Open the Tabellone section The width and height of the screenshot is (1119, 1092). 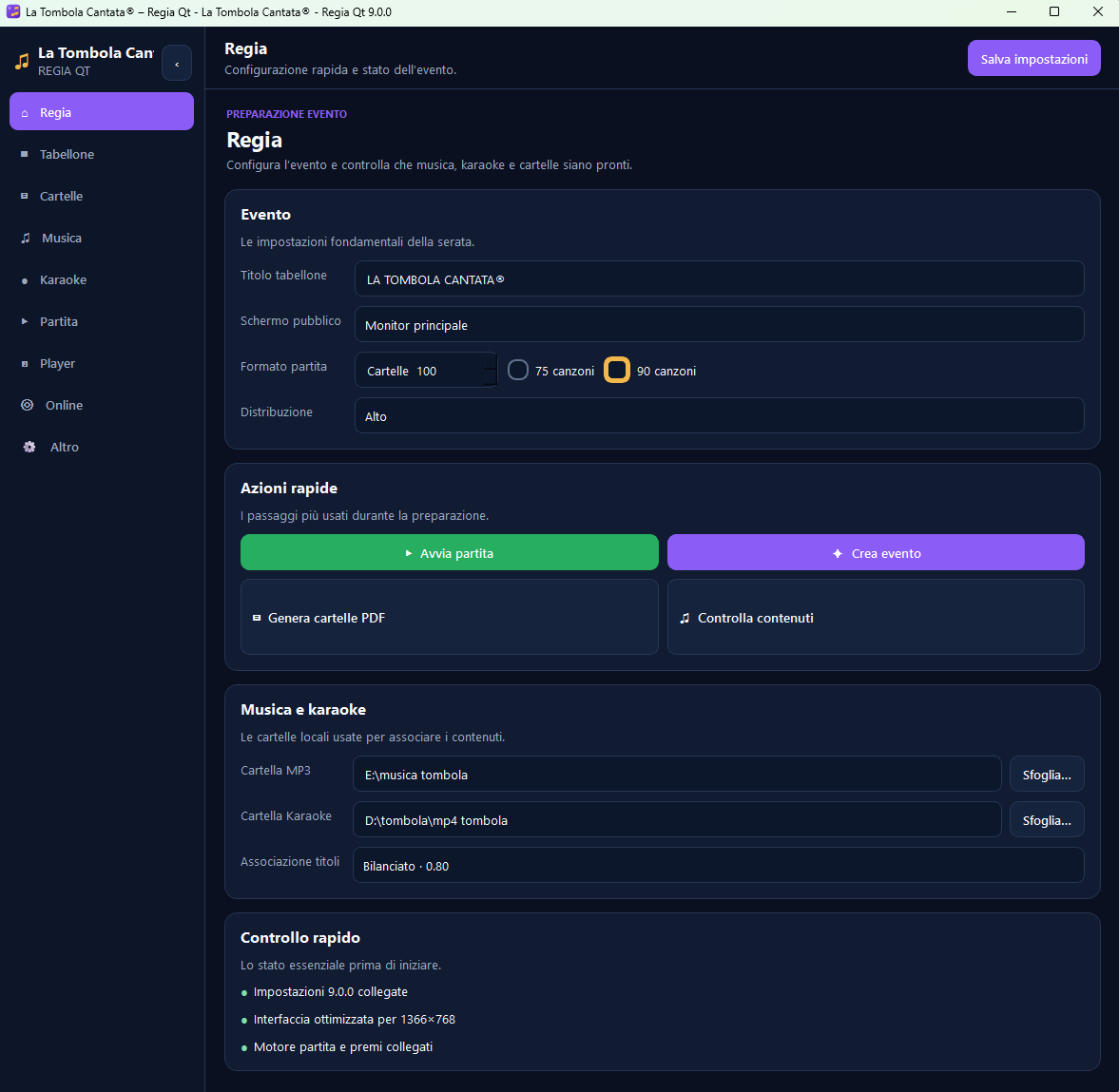(x=102, y=154)
